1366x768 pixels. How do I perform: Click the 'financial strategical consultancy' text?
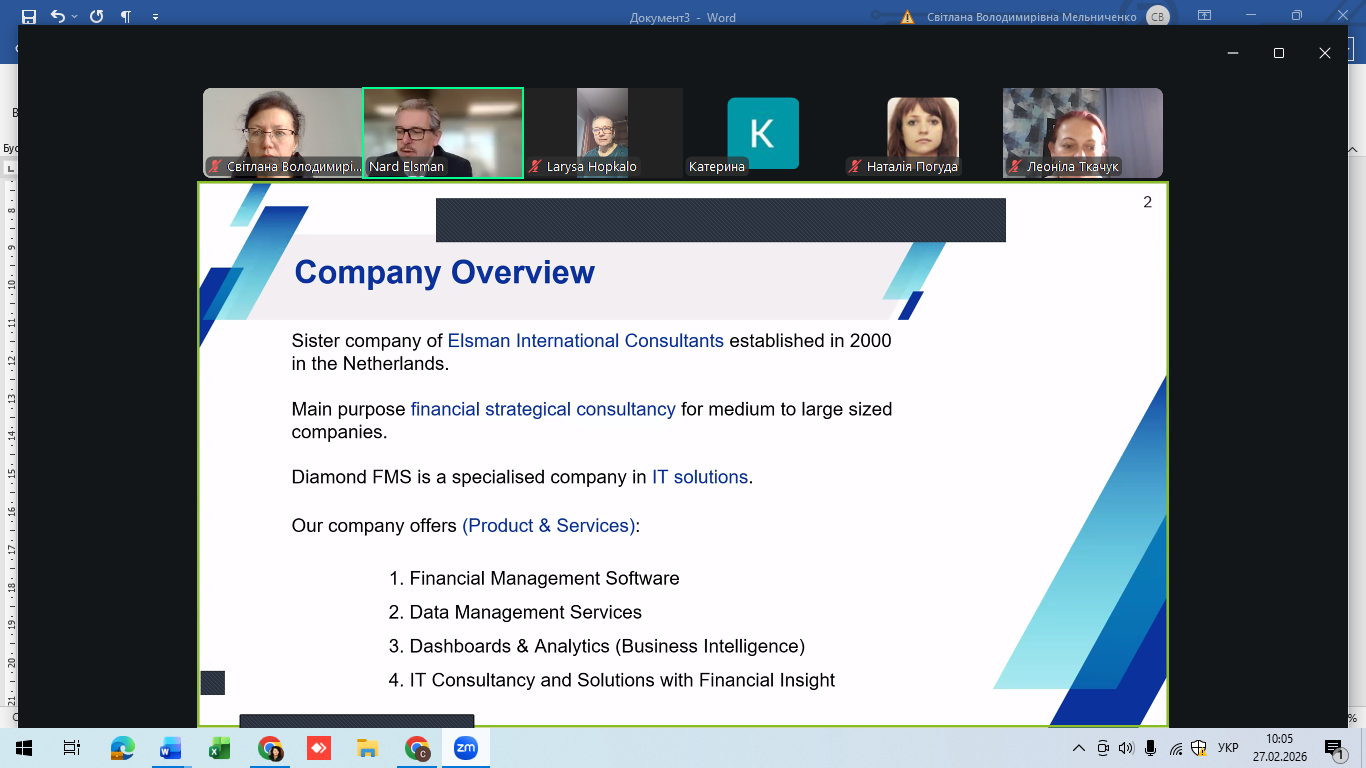pyautogui.click(x=543, y=409)
